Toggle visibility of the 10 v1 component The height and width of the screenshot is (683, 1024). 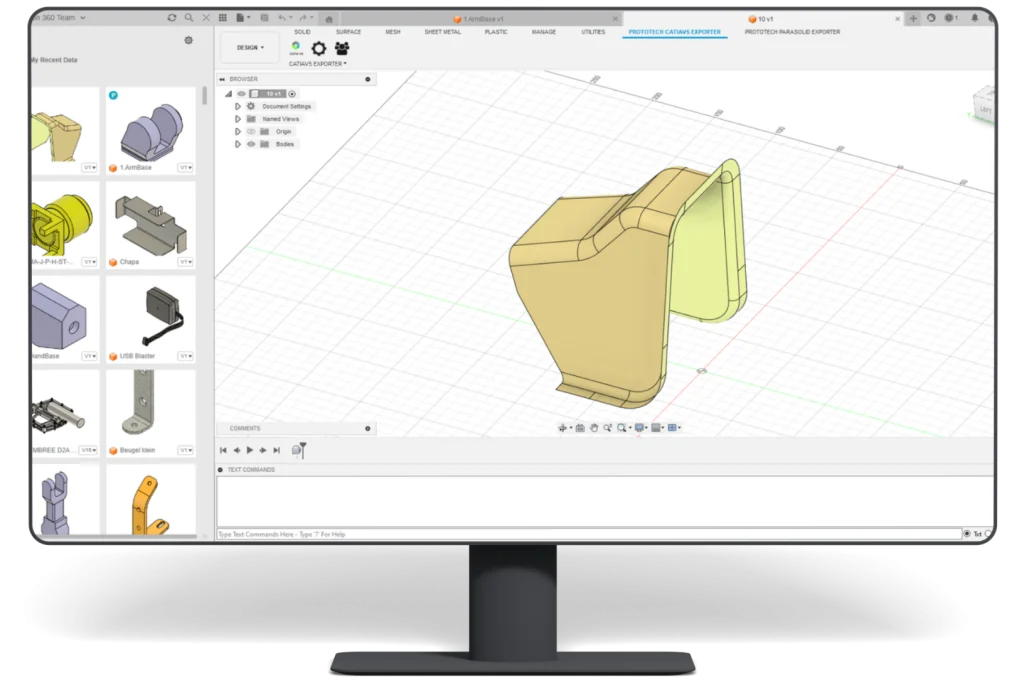pos(241,94)
